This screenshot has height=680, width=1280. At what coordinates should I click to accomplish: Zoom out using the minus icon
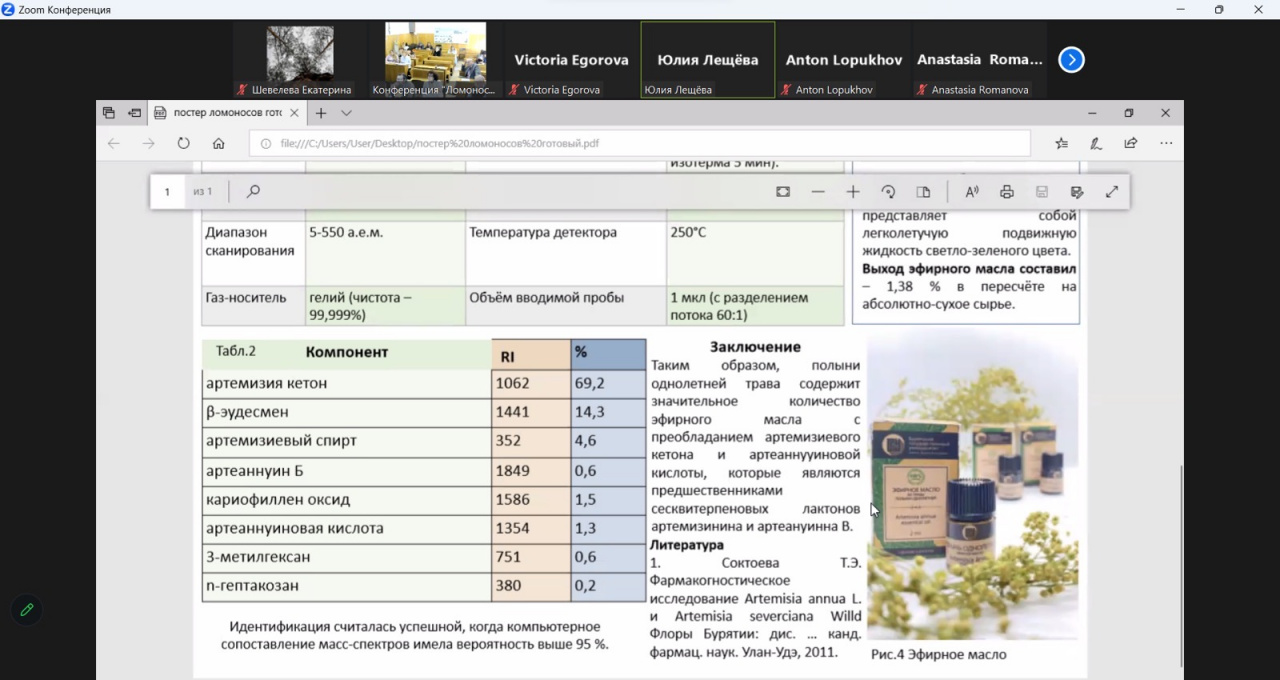pos(818,192)
